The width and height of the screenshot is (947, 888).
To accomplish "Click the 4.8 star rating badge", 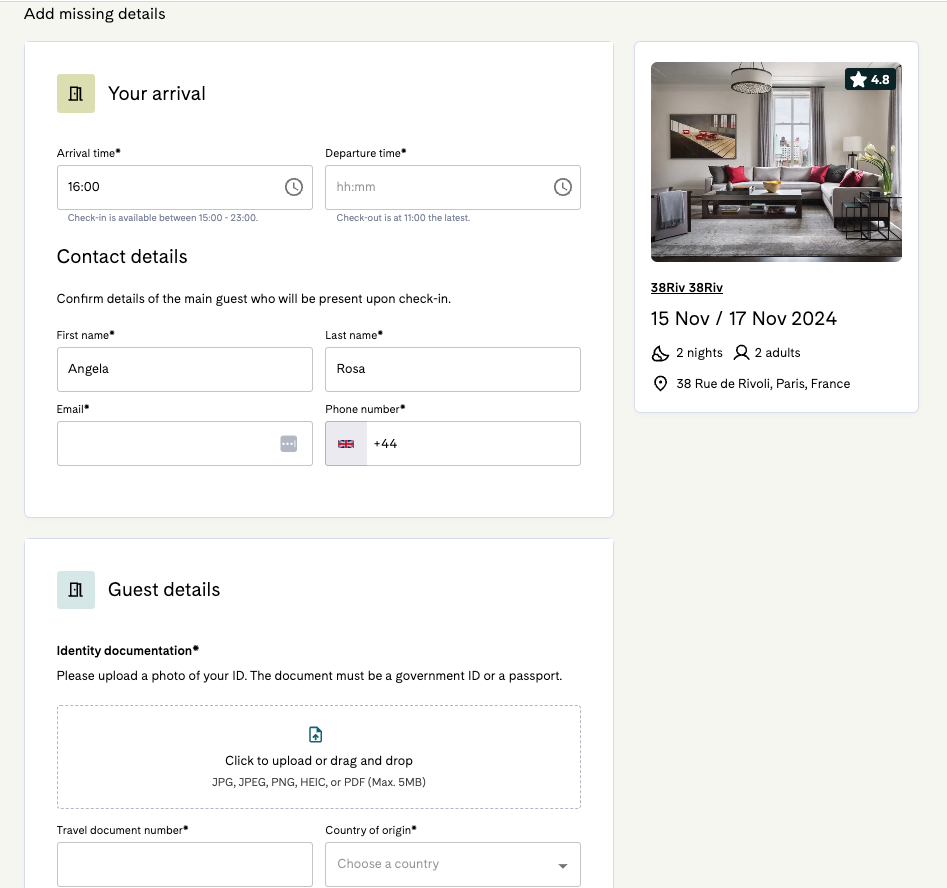I will pos(870,79).
